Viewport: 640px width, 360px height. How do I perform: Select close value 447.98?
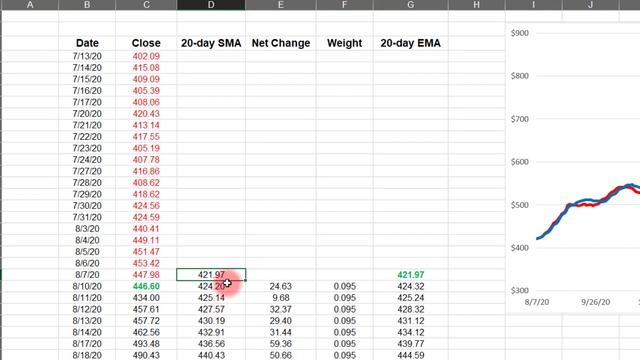point(146,275)
